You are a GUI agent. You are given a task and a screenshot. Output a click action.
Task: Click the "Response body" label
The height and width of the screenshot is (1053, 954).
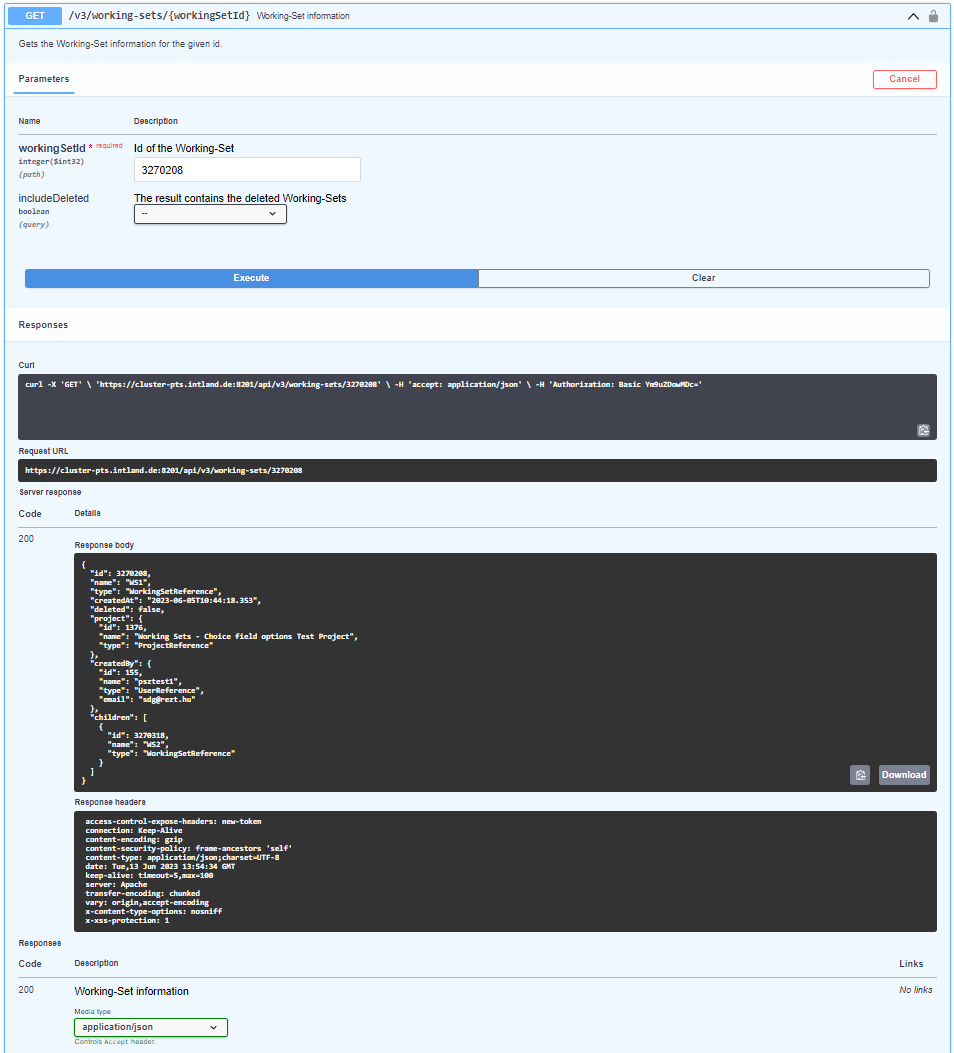pos(104,545)
